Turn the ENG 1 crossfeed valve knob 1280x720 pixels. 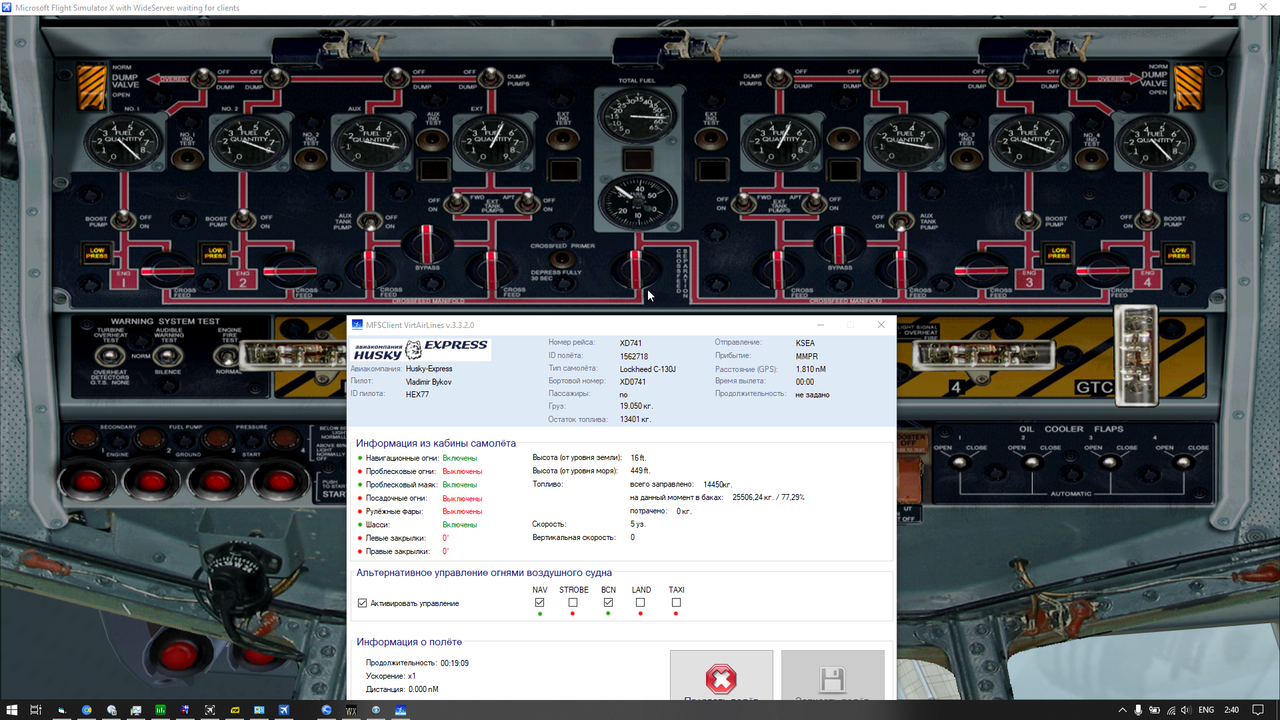(166, 271)
